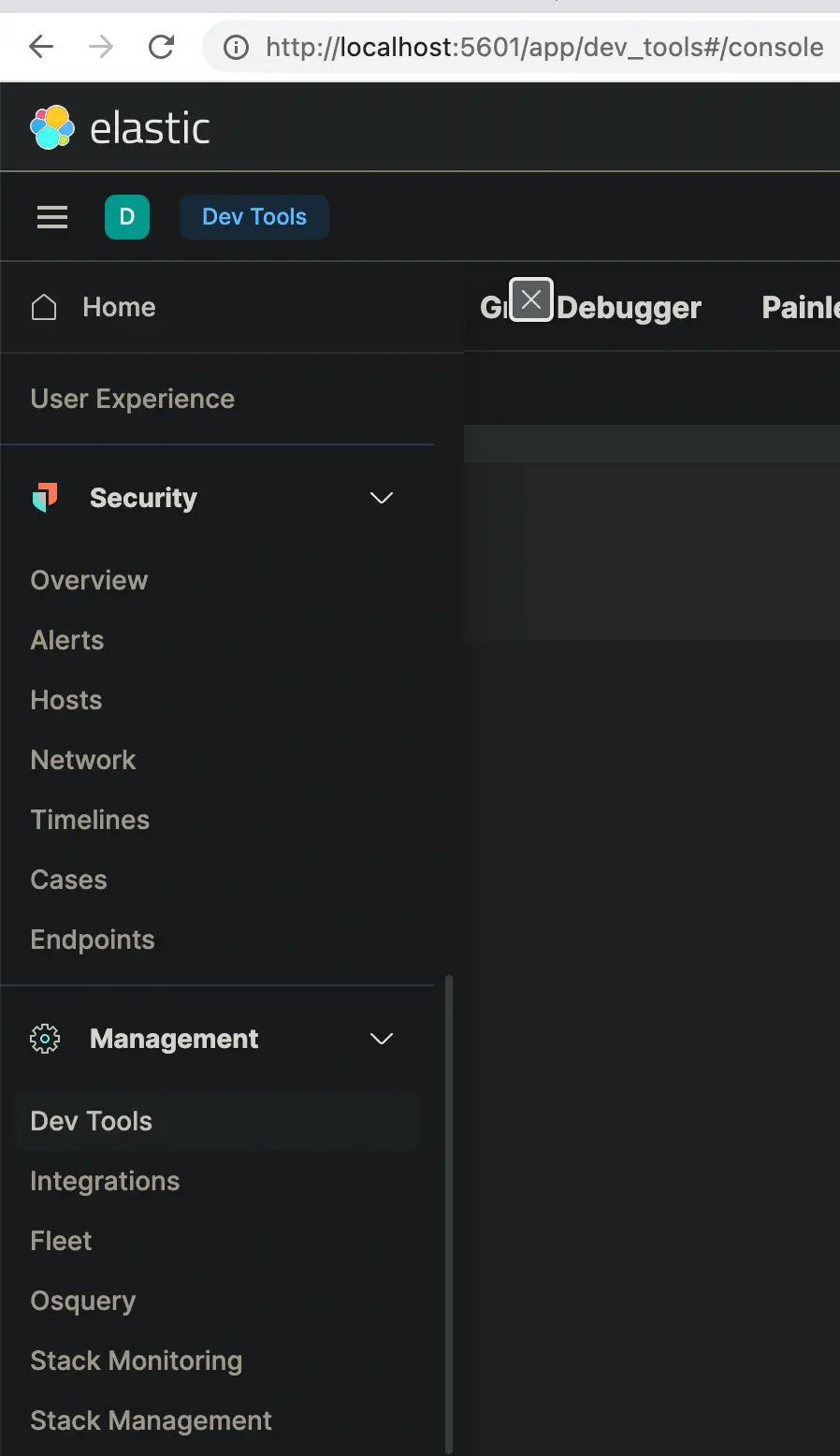Click the green D space avatar
The image size is (840, 1456).
[x=127, y=216]
